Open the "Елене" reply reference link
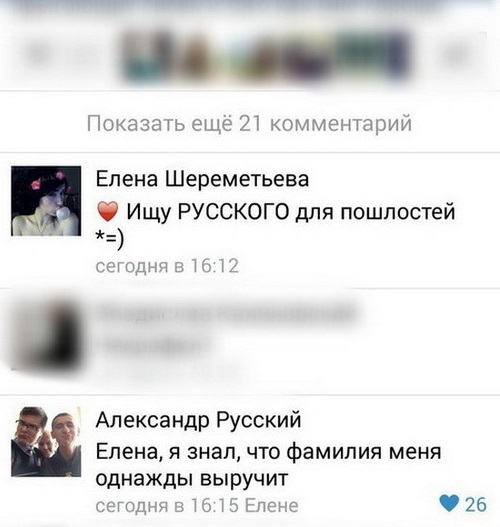 point(272,505)
